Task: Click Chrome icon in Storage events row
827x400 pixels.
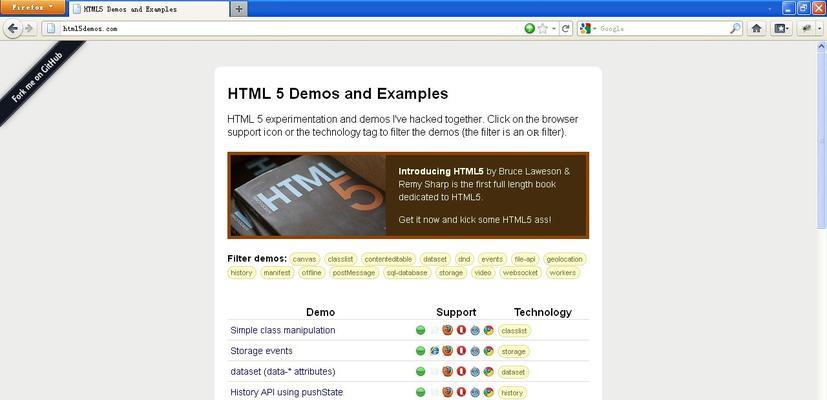Action: point(488,350)
